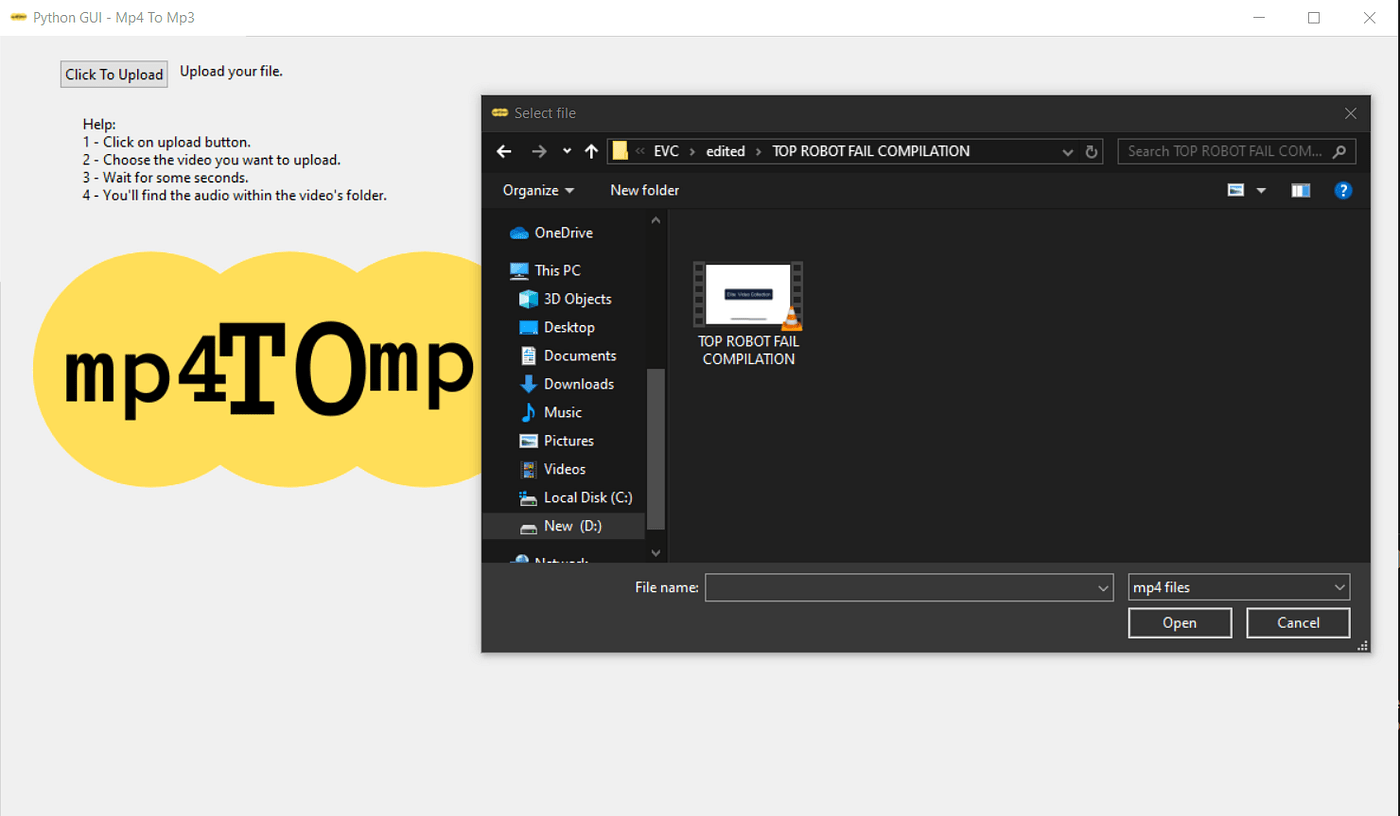This screenshot has width=1400, height=816.
Task: Show the preview pane
Action: point(1300,189)
